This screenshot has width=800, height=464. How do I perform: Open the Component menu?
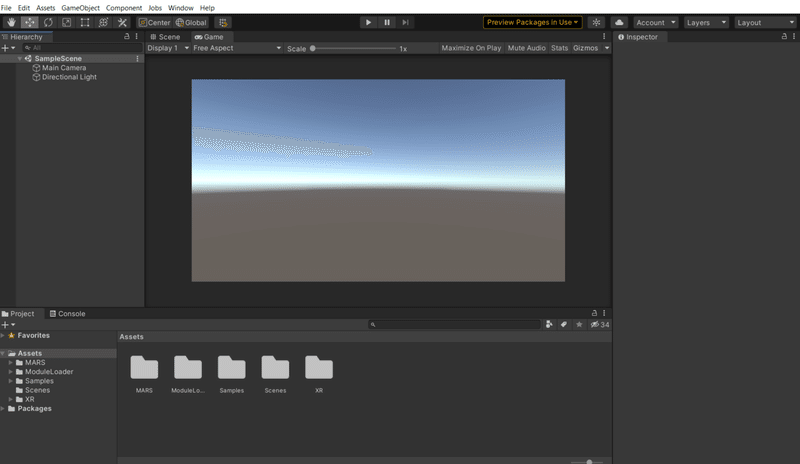coord(124,8)
